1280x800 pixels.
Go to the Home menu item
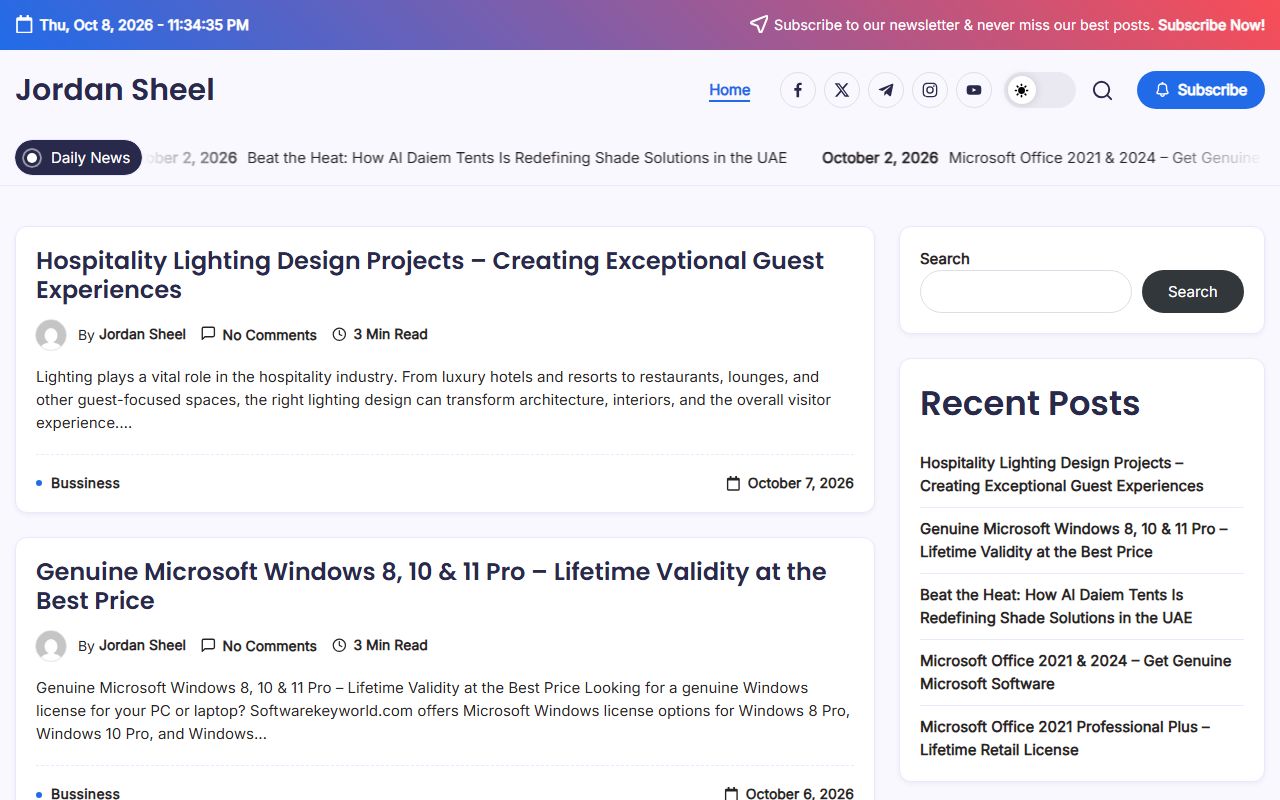(x=730, y=90)
